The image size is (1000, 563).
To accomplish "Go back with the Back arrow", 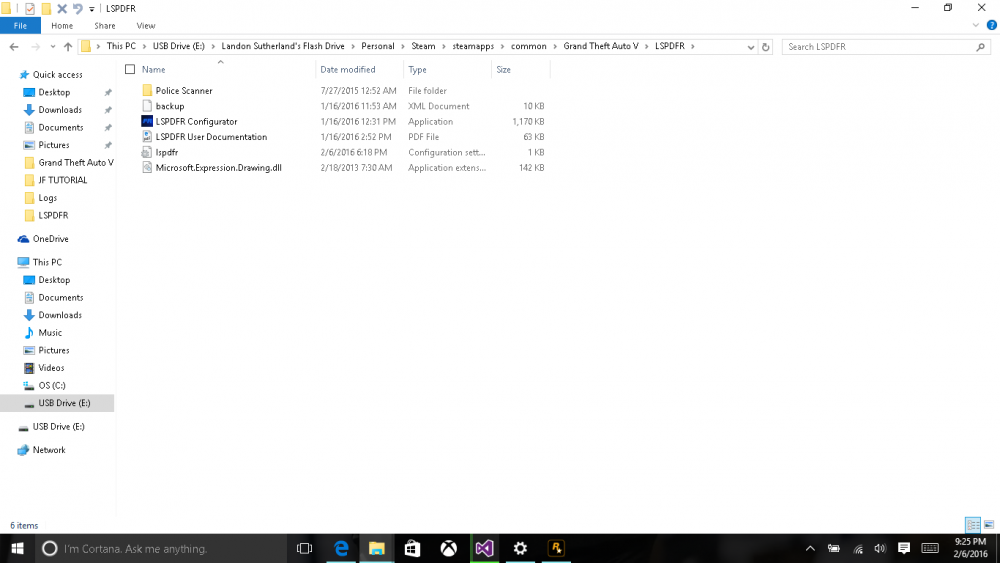I will click(x=14, y=47).
